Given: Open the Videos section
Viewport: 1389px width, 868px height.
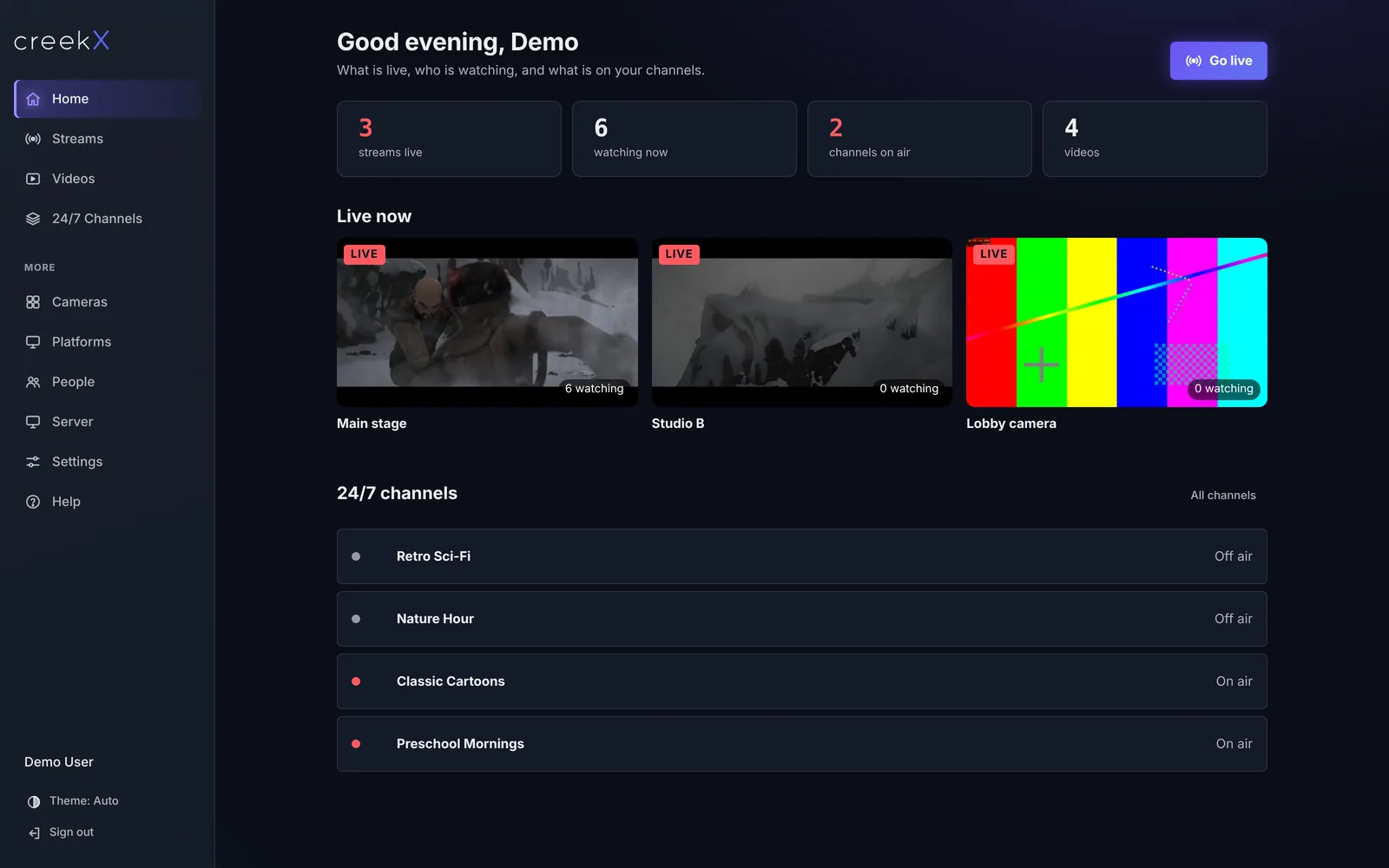Looking at the screenshot, I should click(x=74, y=179).
